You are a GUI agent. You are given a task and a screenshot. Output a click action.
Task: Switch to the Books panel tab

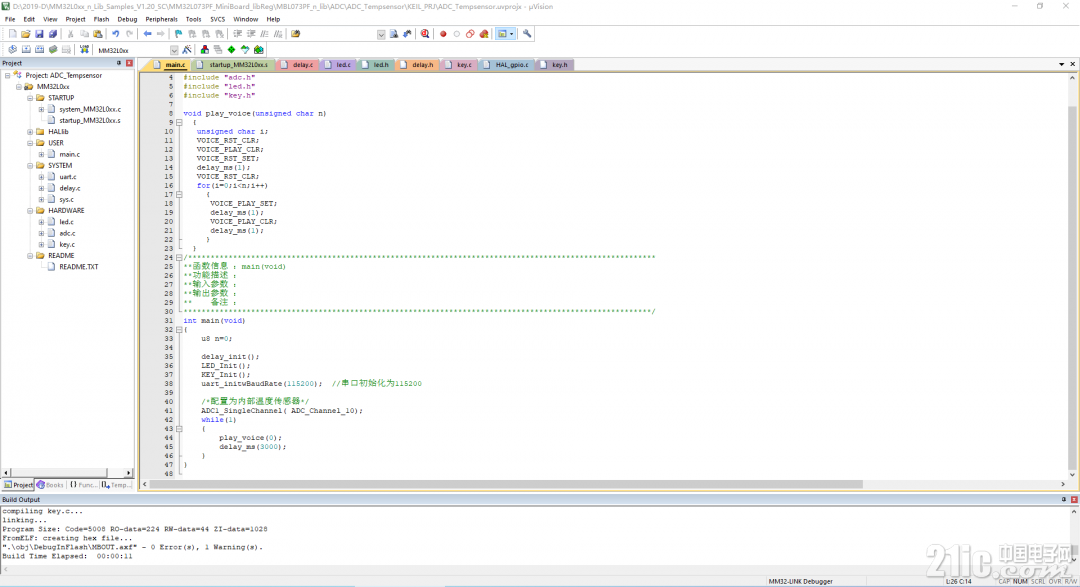click(x=50, y=485)
